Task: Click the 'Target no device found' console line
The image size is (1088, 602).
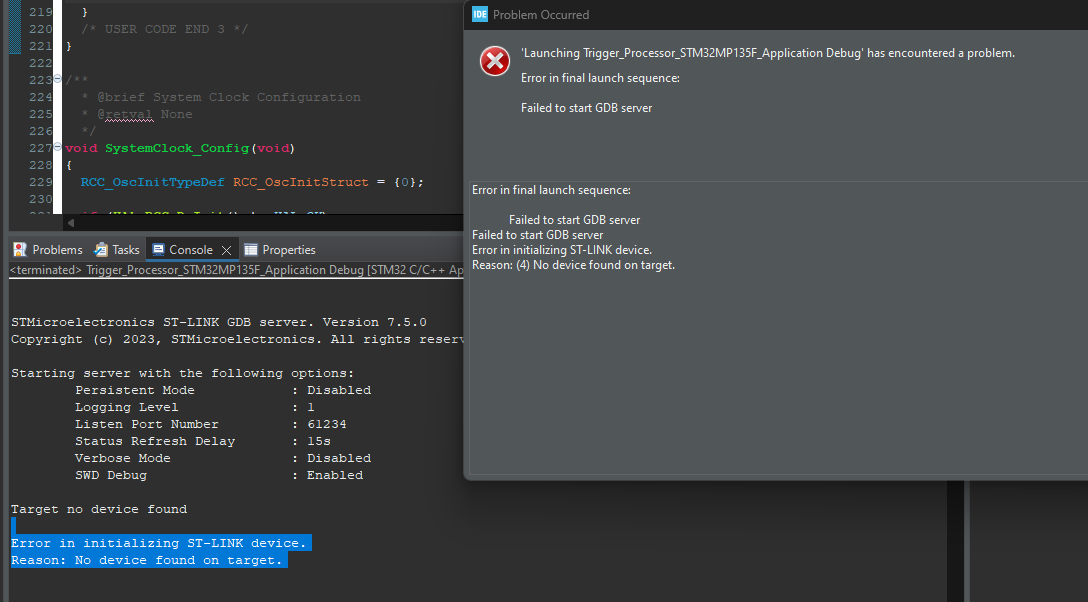Action: pyautogui.click(x=99, y=509)
